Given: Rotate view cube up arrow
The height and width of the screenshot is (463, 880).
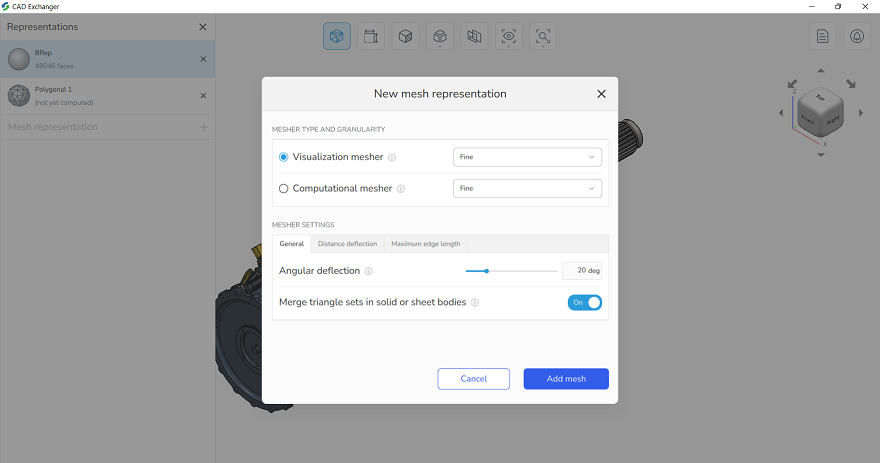Looking at the screenshot, I should point(821,71).
